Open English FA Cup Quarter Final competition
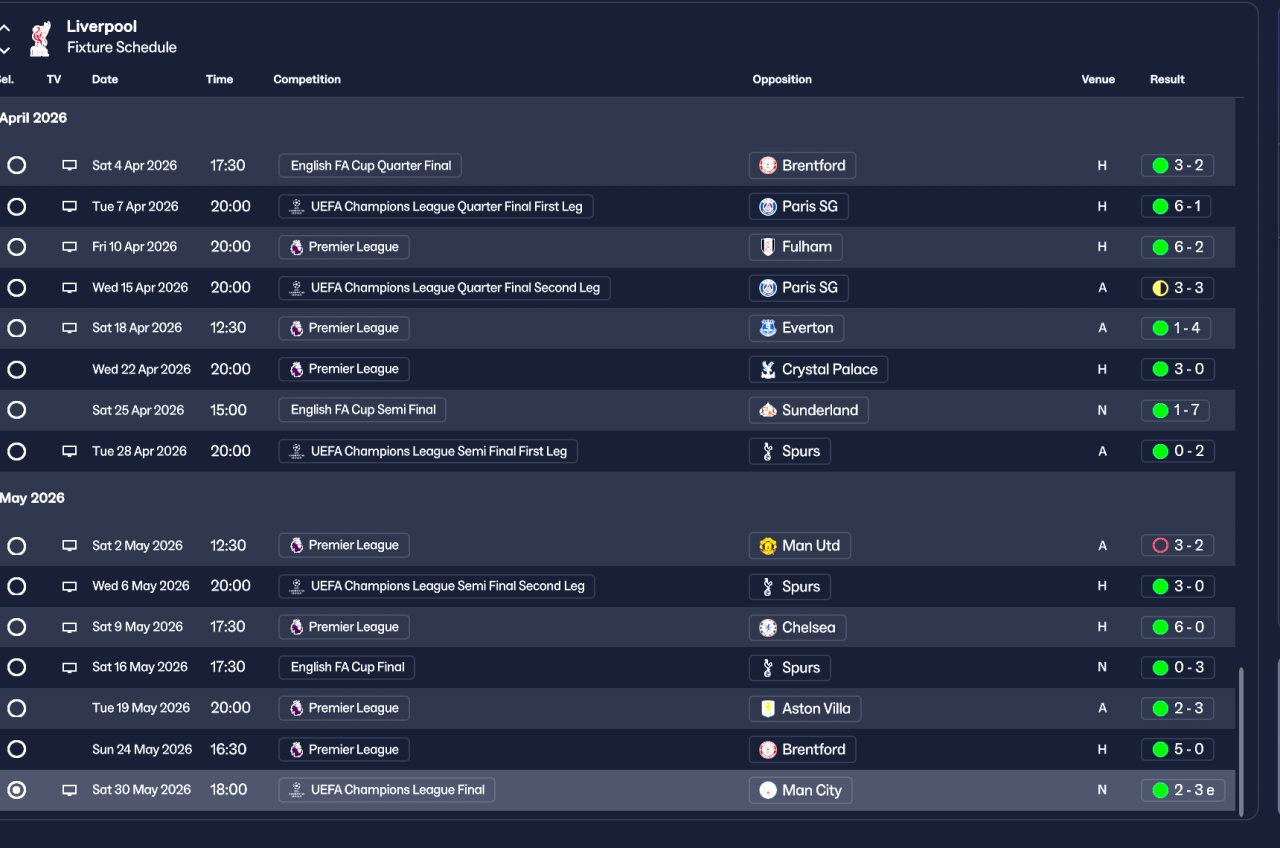Viewport: 1280px width, 848px height. coord(370,166)
